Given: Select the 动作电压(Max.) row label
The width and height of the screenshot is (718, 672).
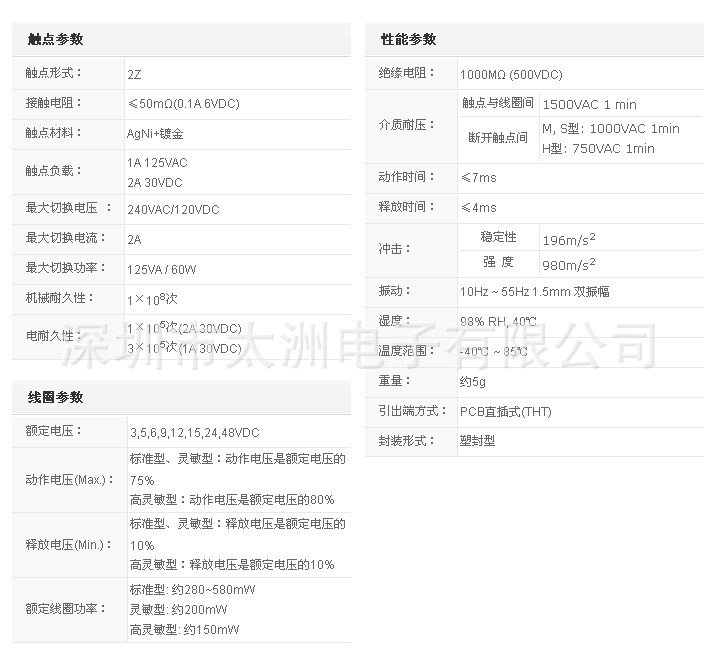Looking at the screenshot, I should tap(65, 479).
